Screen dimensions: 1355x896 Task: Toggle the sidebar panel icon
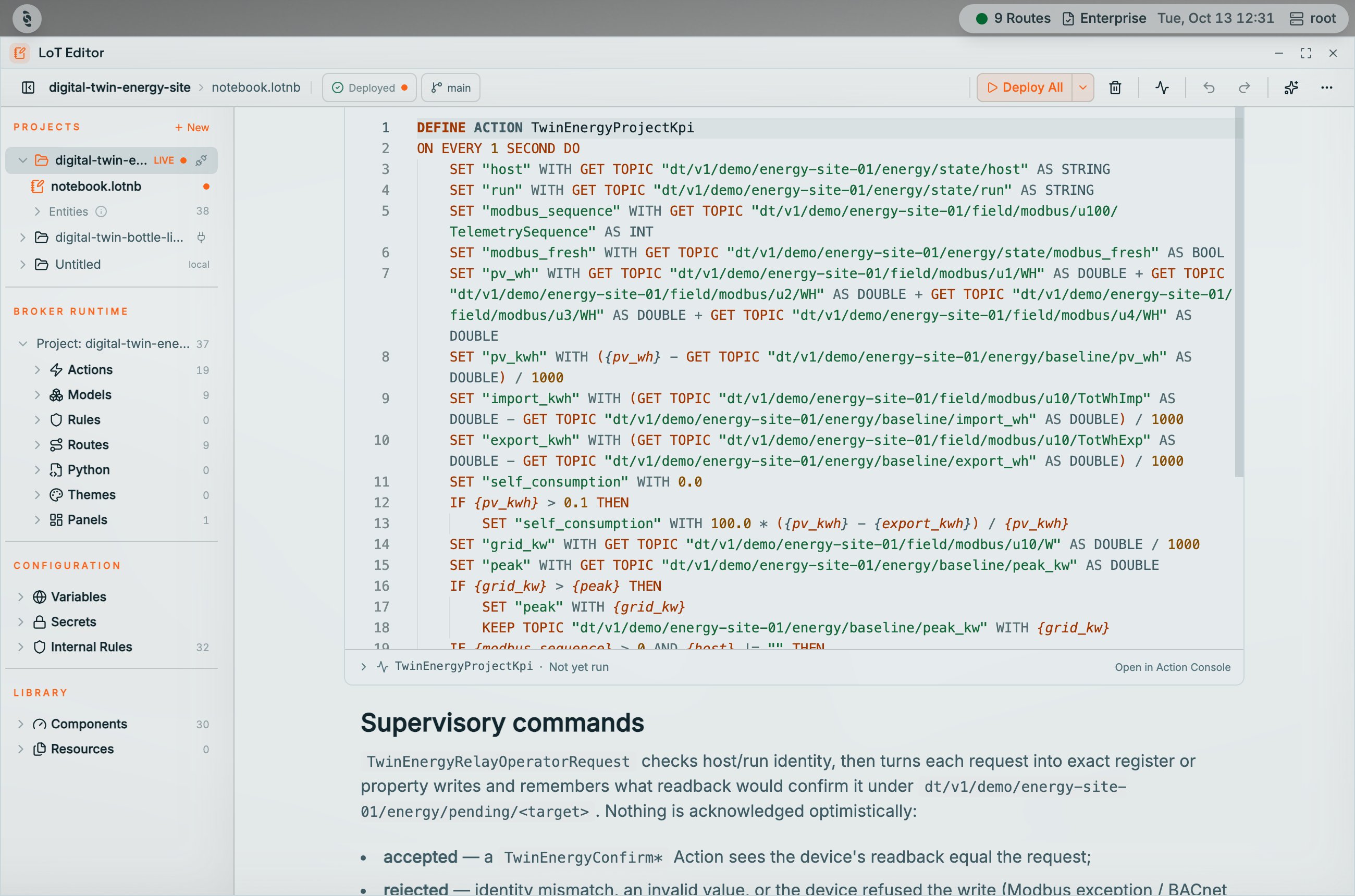click(28, 88)
